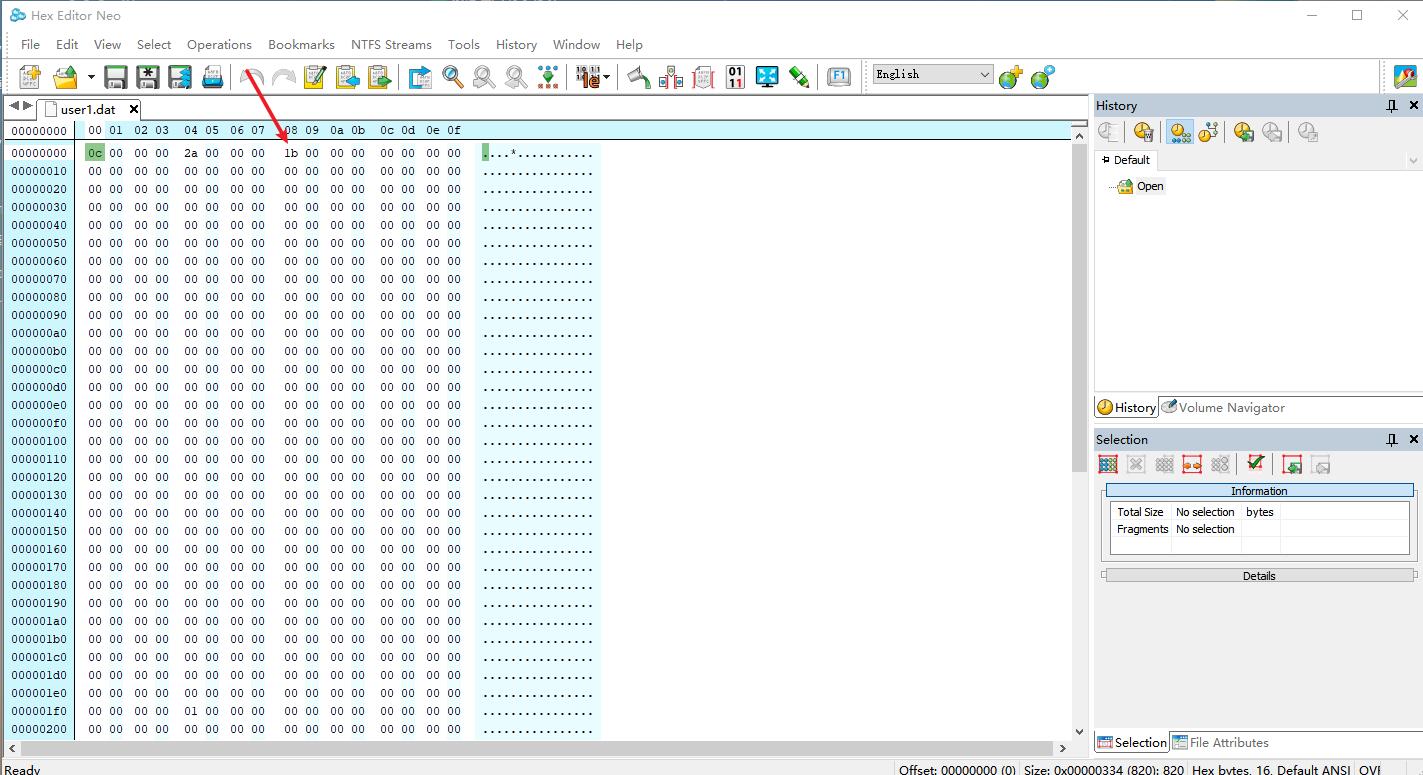This screenshot has height=775, width=1423.
Task: Open the Operations menu
Action: click(219, 44)
